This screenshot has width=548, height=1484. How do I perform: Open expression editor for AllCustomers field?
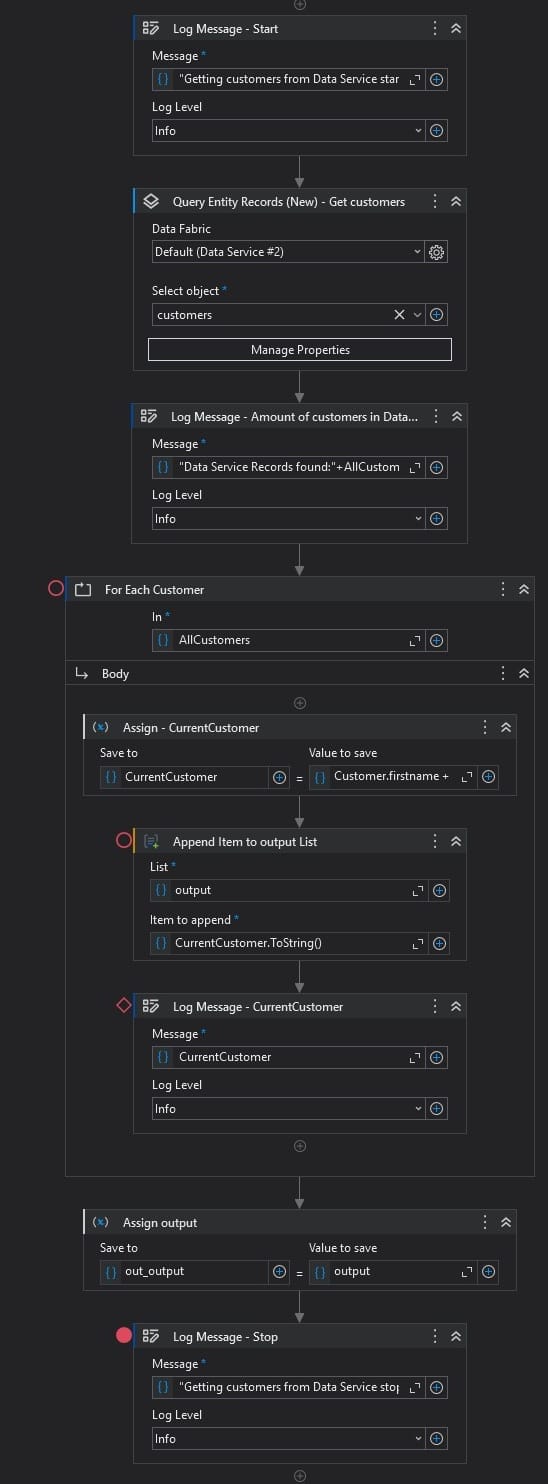(x=415, y=640)
